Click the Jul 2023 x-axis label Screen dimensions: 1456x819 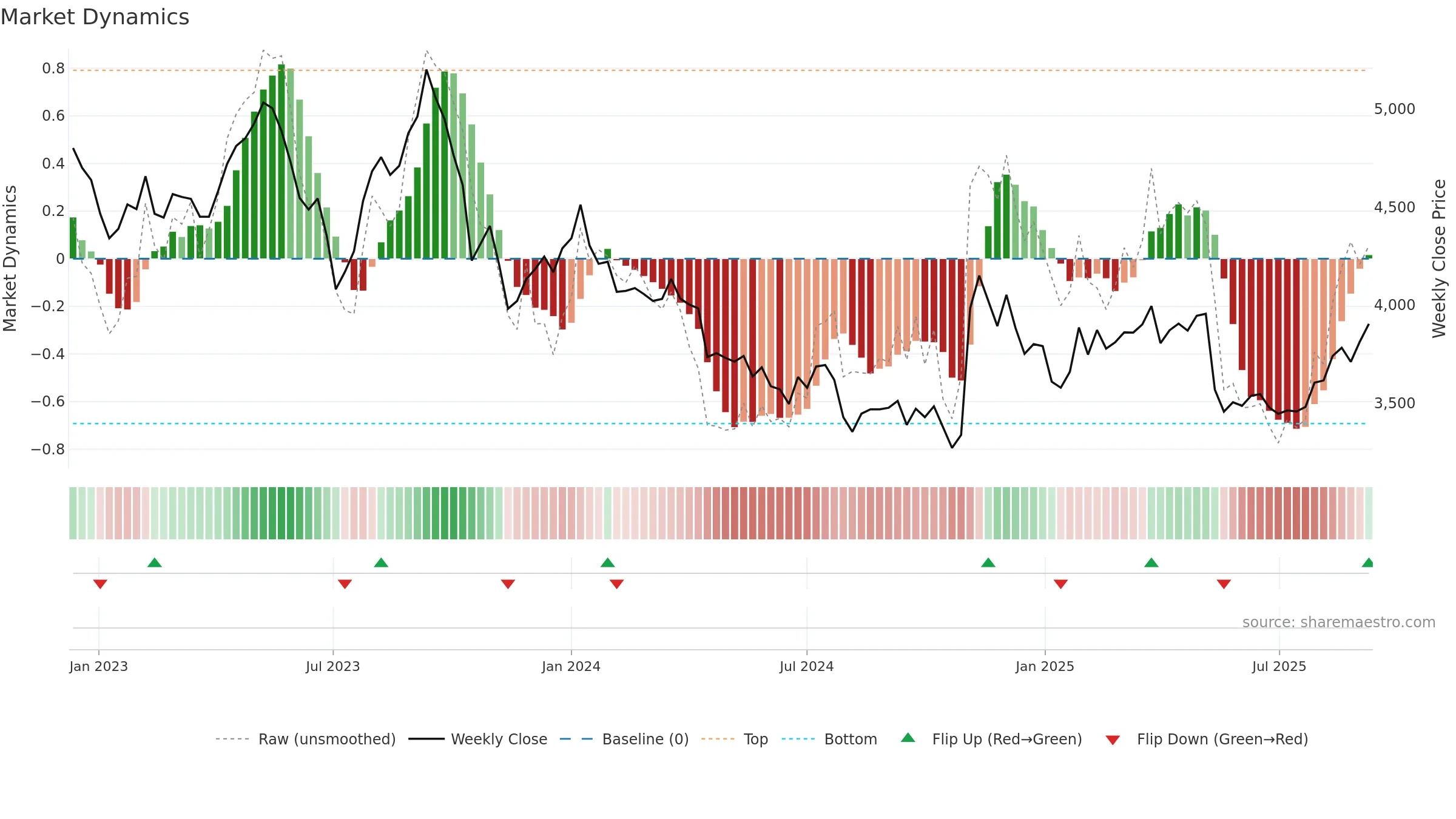[x=333, y=666]
